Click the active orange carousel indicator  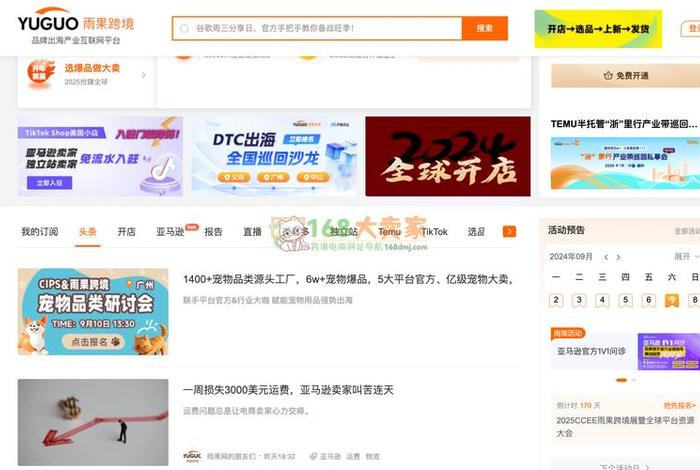621,380
